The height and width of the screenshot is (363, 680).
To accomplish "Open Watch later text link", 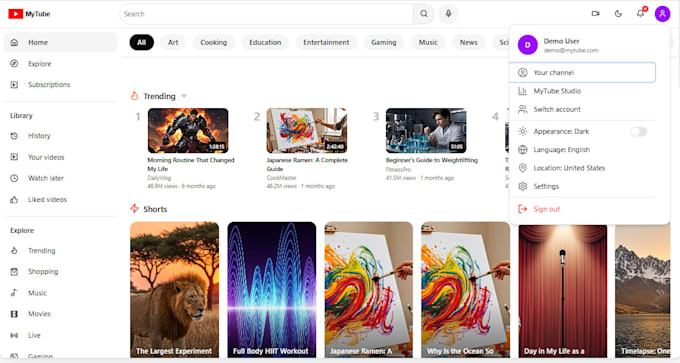I will [46, 178].
